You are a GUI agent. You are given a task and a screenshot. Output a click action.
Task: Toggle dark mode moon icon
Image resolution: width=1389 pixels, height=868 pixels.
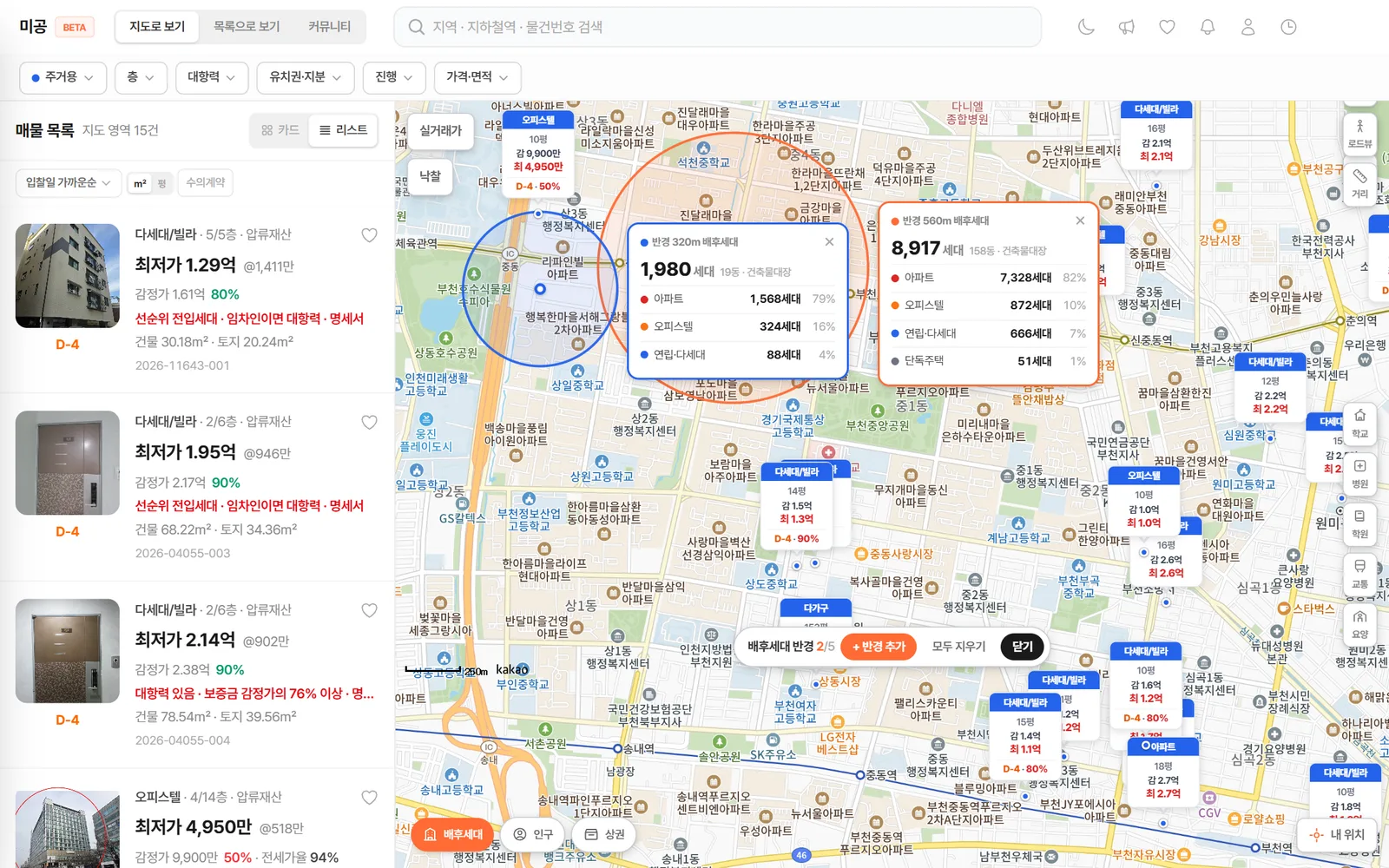pyautogui.click(x=1086, y=27)
